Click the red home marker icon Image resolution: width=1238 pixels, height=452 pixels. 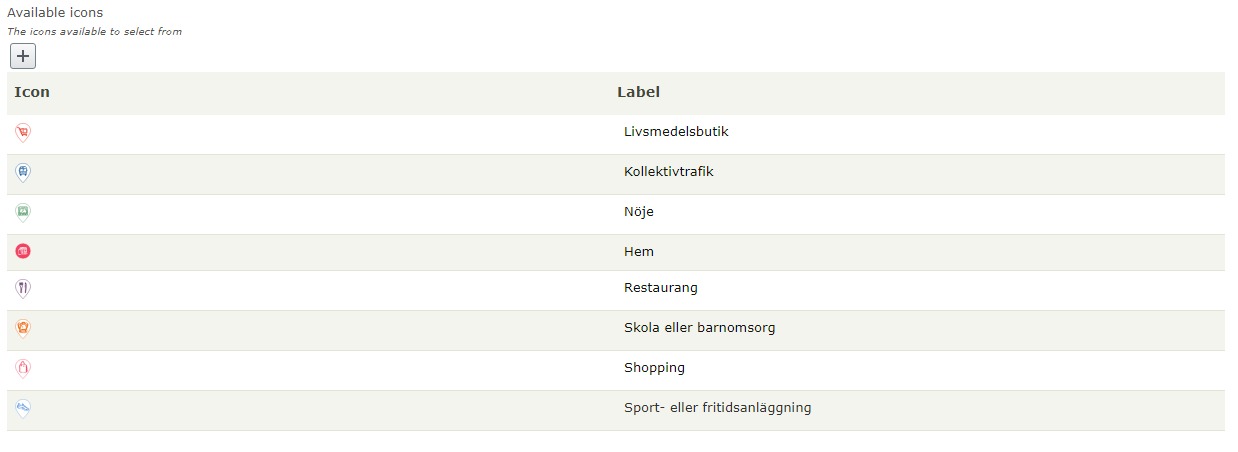(23, 251)
